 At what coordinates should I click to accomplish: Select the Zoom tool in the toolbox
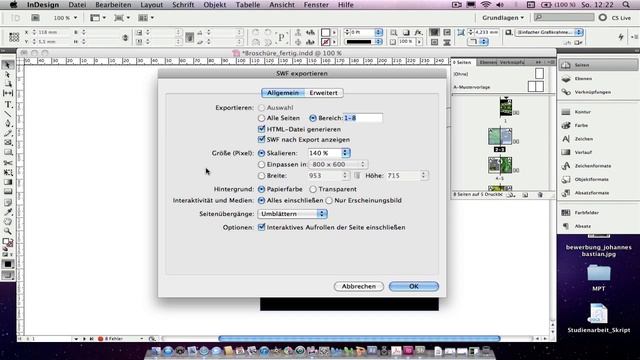pos(8,231)
